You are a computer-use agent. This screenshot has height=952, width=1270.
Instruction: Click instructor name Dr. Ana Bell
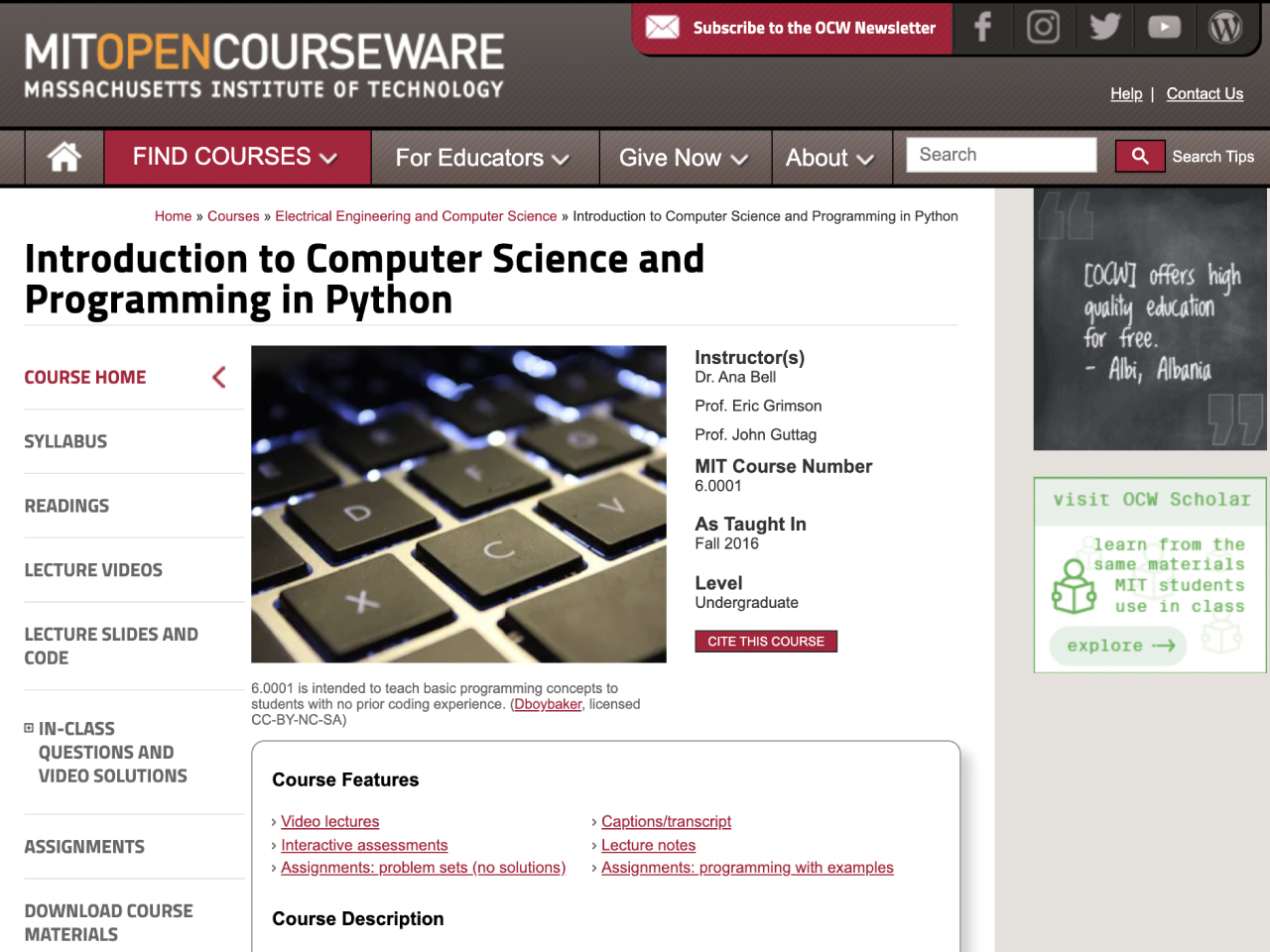735,377
